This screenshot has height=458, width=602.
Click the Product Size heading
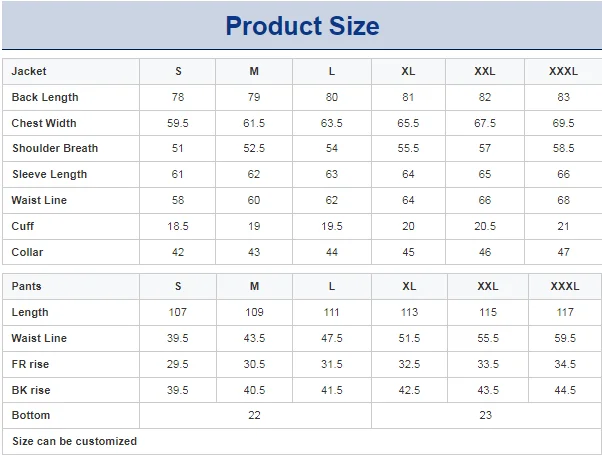[302, 26]
